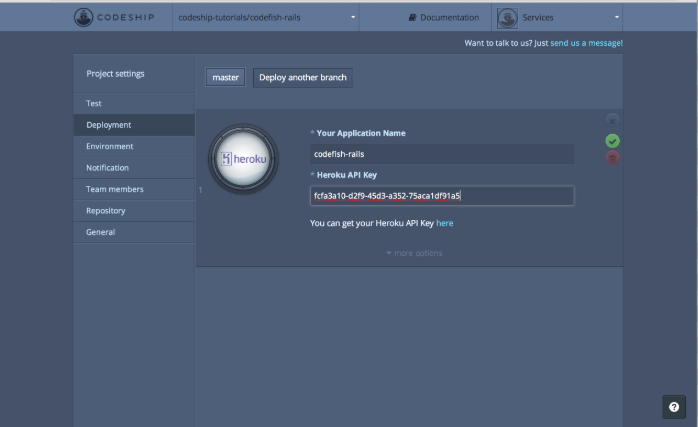Select the master branch tab
The height and width of the screenshot is (427, 698).
(x=225, y=77)
